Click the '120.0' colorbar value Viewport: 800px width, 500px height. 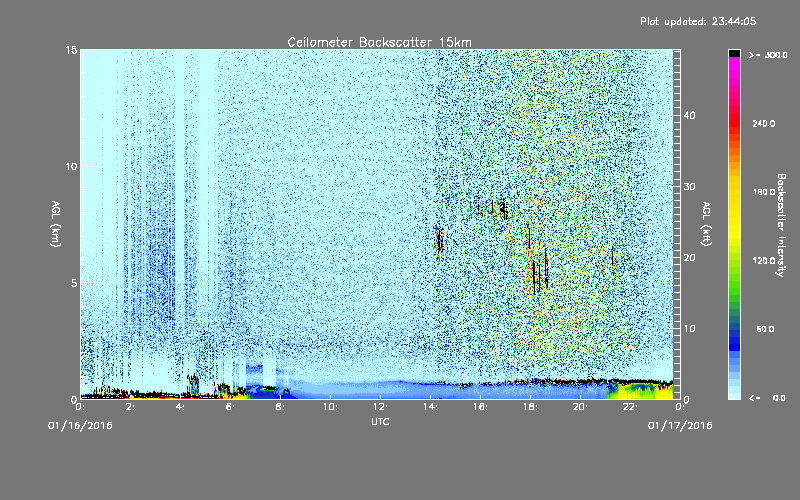point(764,261)
